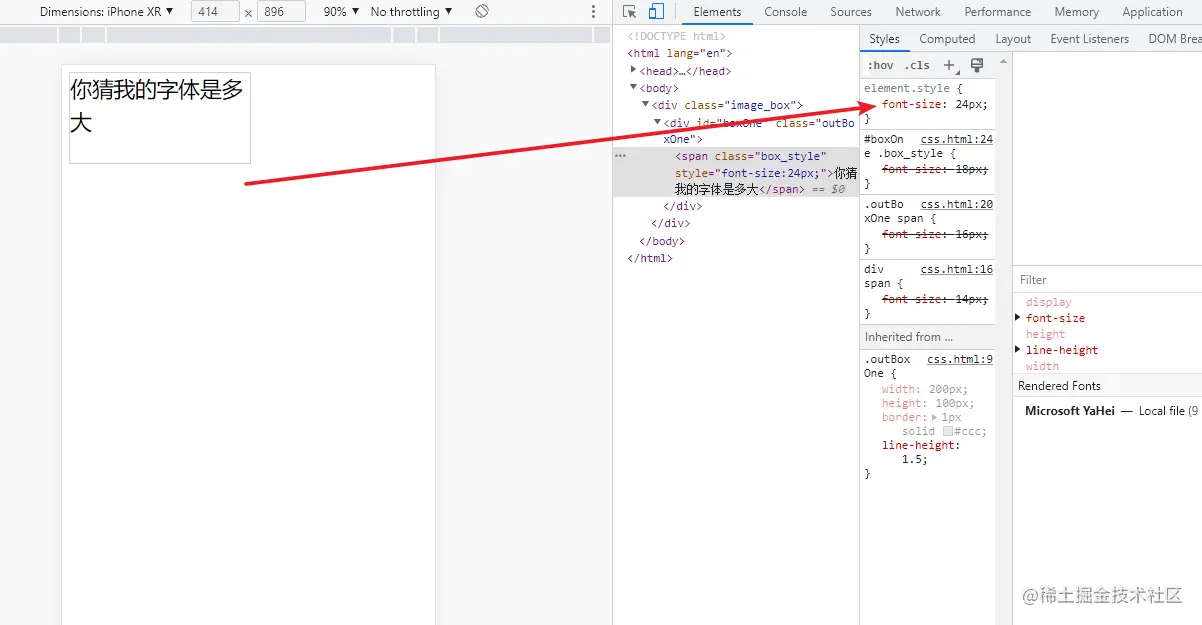Expand the head element node
Viewport: 1202px width, 625px height.
coord(634,70)
